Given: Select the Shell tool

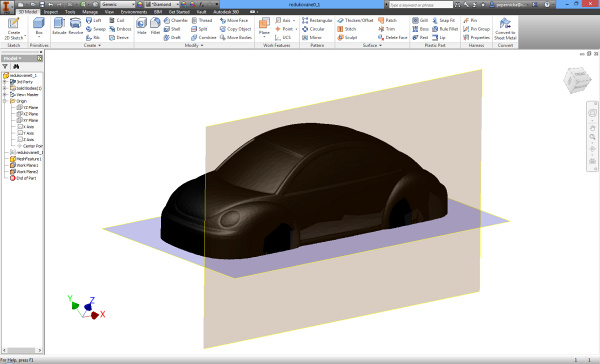Looking at the screenshot, I should pyautogui.click(x=172, y=29).
